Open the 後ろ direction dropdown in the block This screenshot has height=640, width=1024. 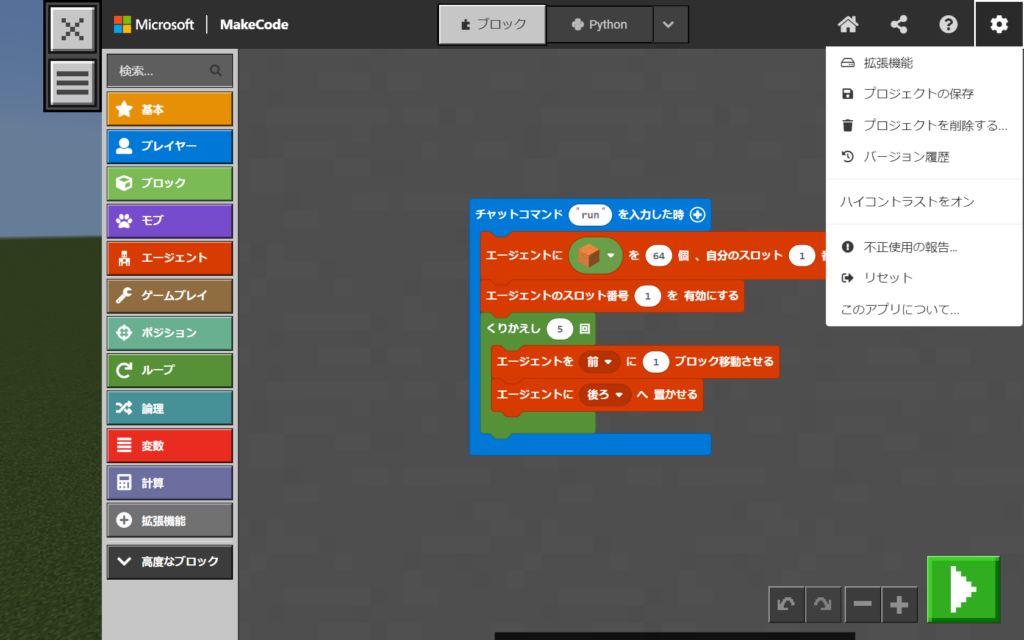pos(605,395)
